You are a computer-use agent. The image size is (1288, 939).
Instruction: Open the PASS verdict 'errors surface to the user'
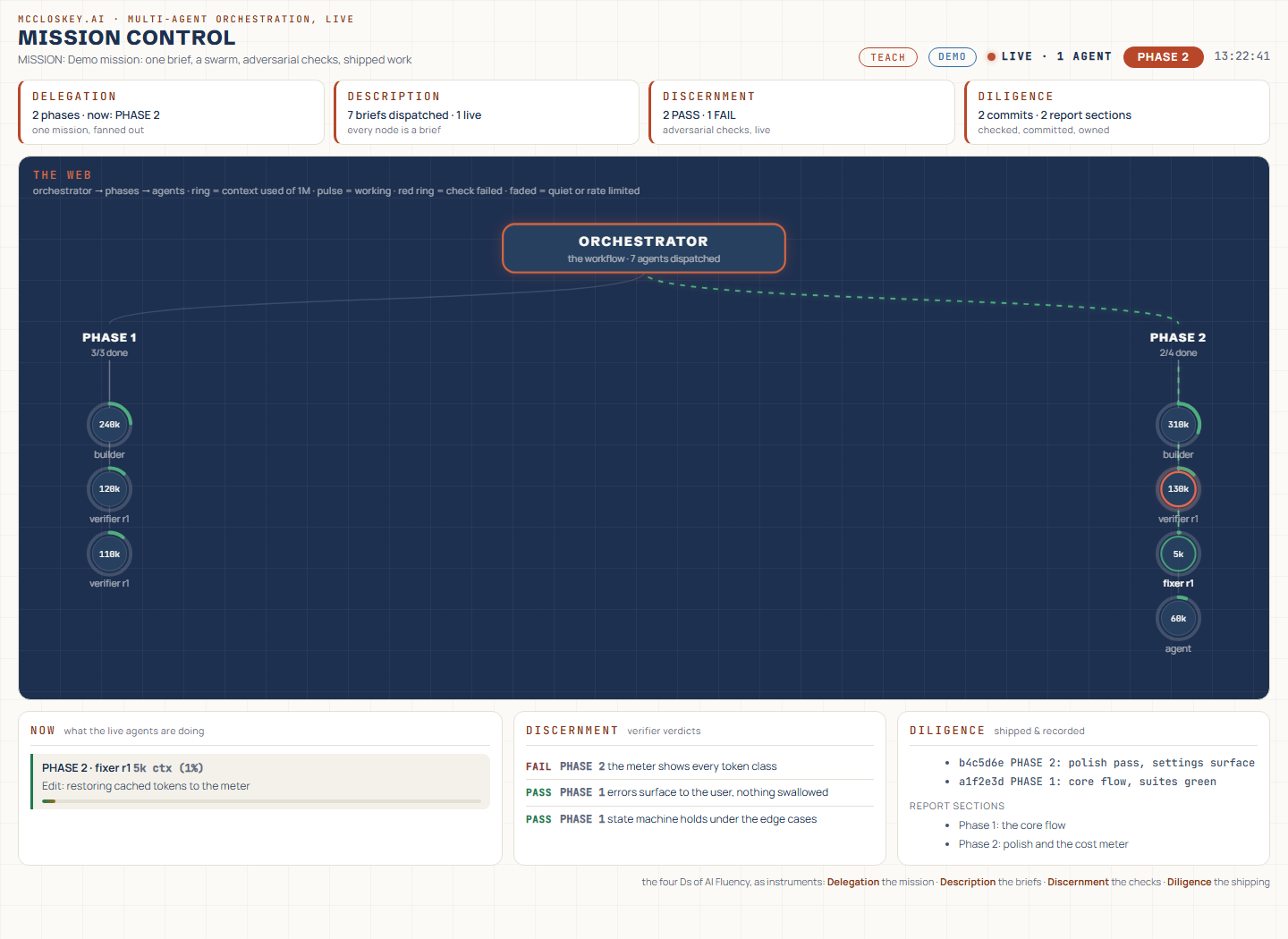point(699,792)
